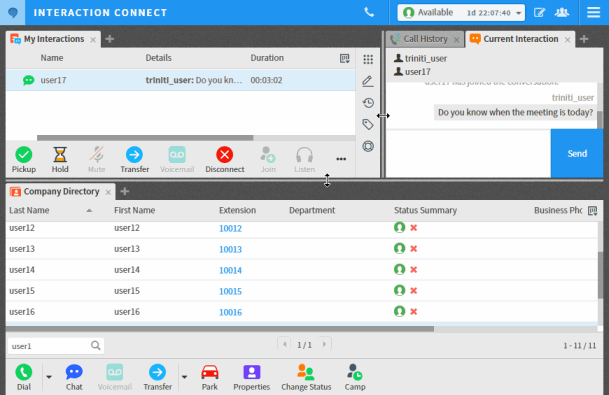Camp on the selected contact
This screenshot has height=395, width=609.
[355, 377]
